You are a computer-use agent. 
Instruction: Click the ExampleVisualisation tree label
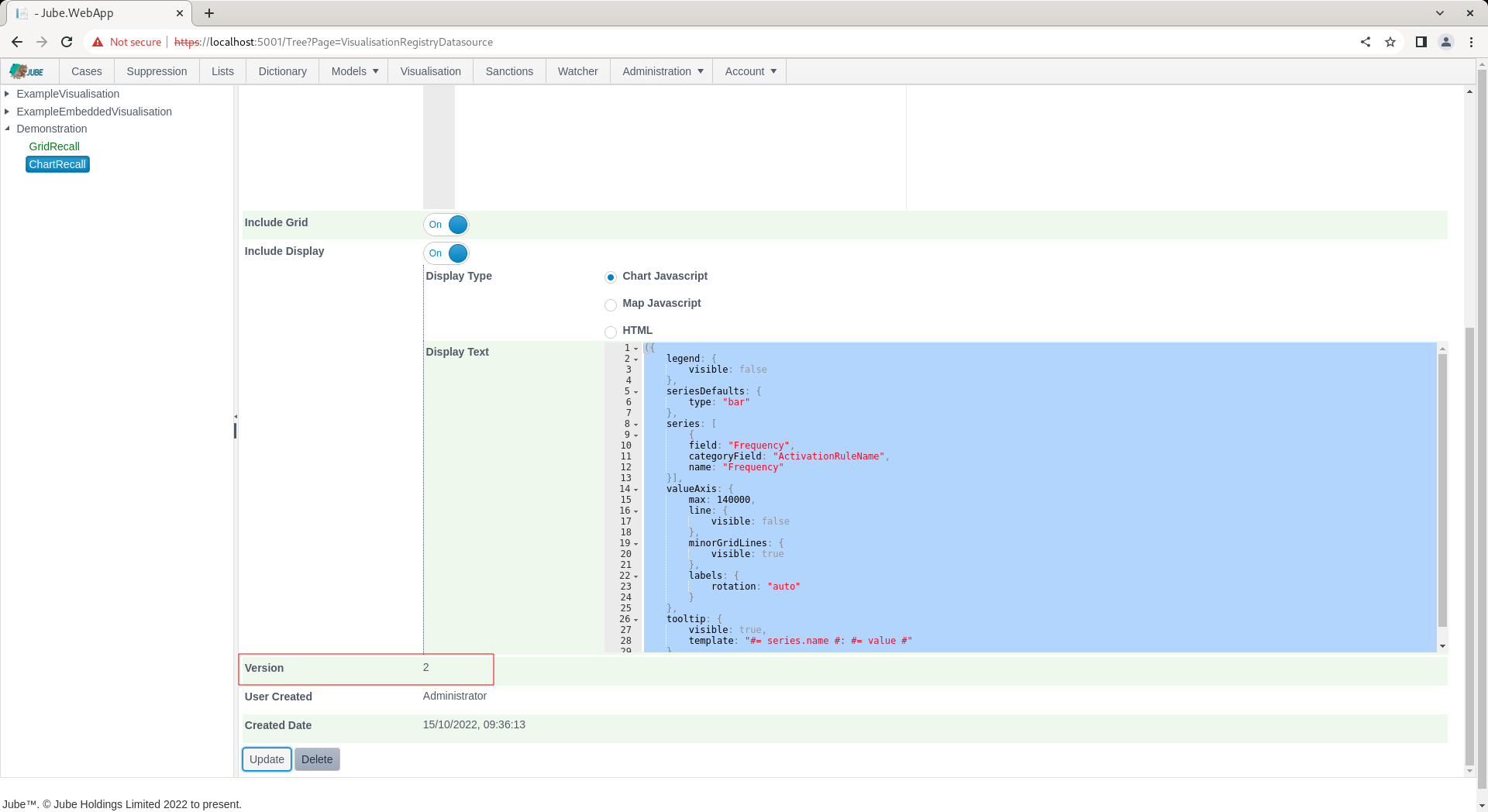tap(68, 94)
